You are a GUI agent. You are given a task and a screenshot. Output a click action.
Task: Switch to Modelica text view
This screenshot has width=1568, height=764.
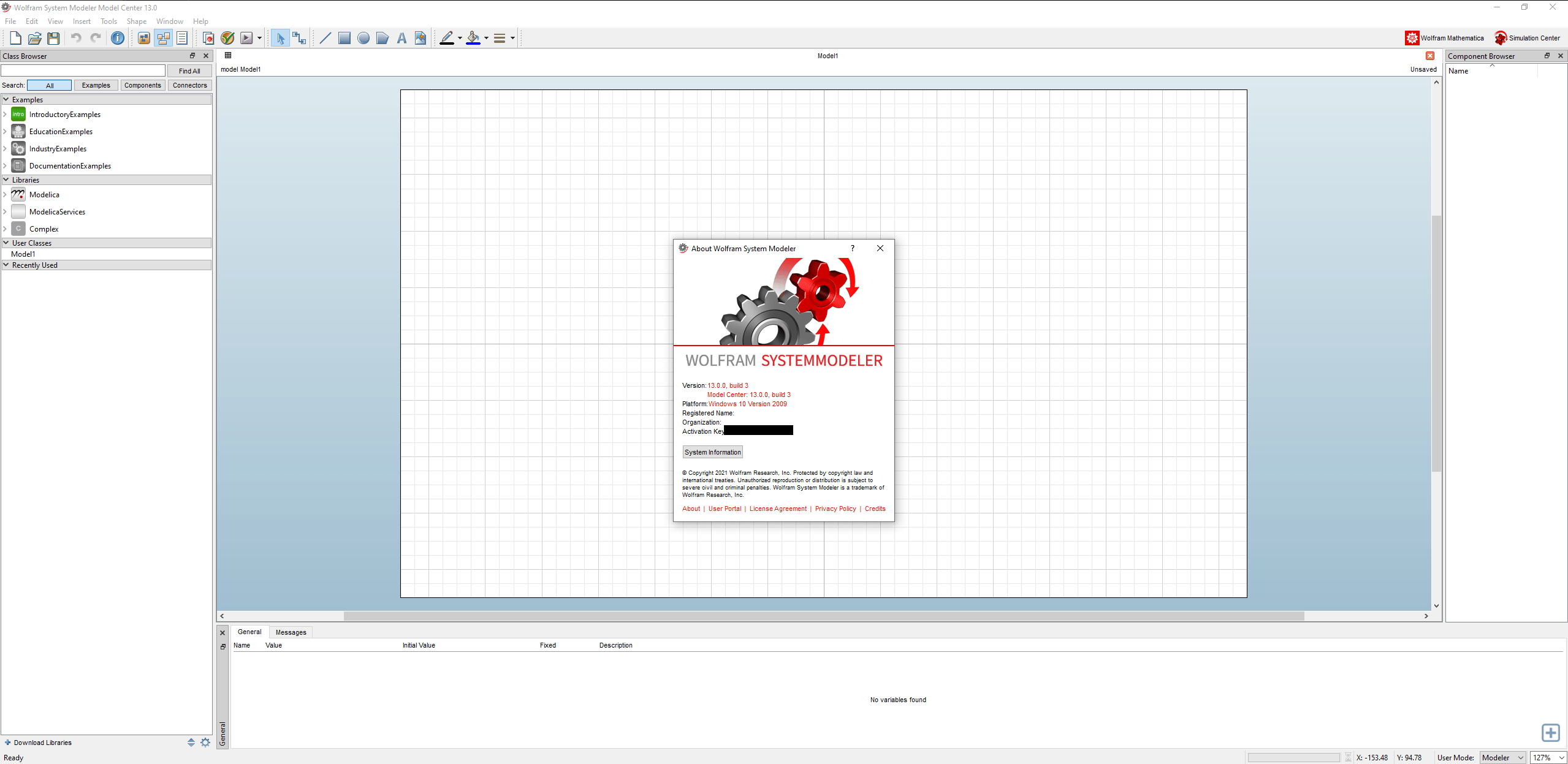point(182,38)
